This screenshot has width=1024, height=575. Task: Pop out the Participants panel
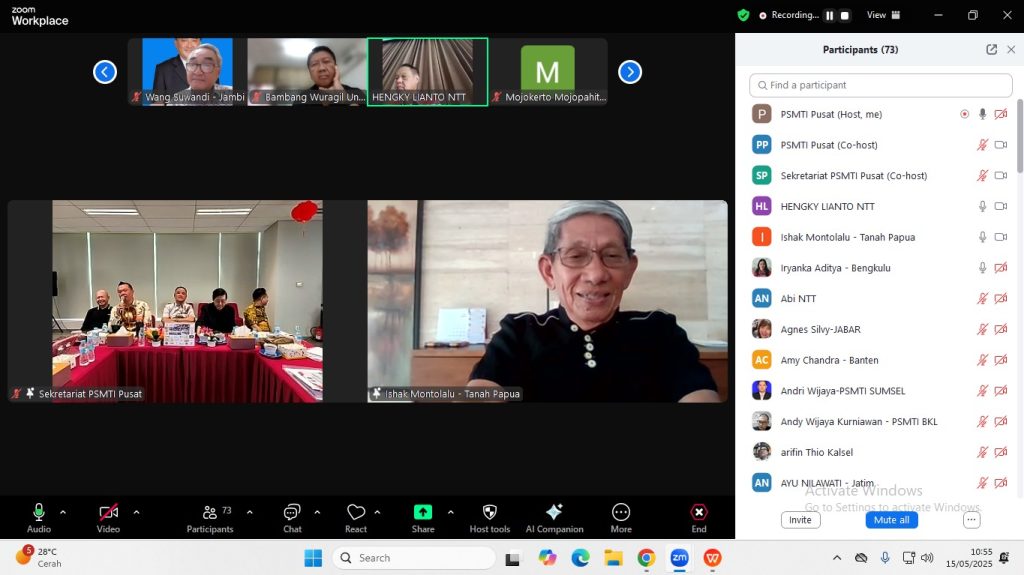(x=991, y=50)
